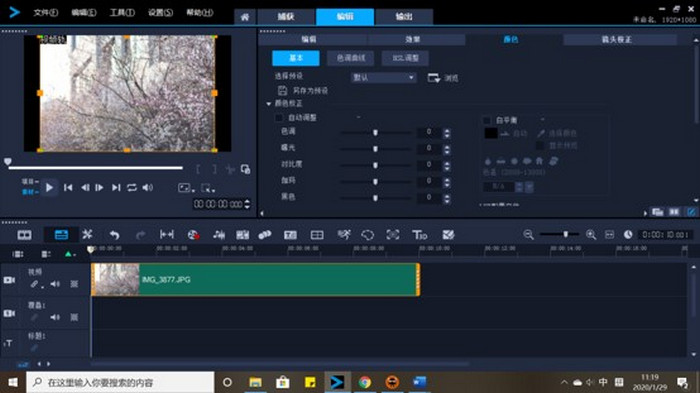This screenshot has width=700, height=393.
Task: Increase the contrast value with stepper
Action: pos(447,163)
